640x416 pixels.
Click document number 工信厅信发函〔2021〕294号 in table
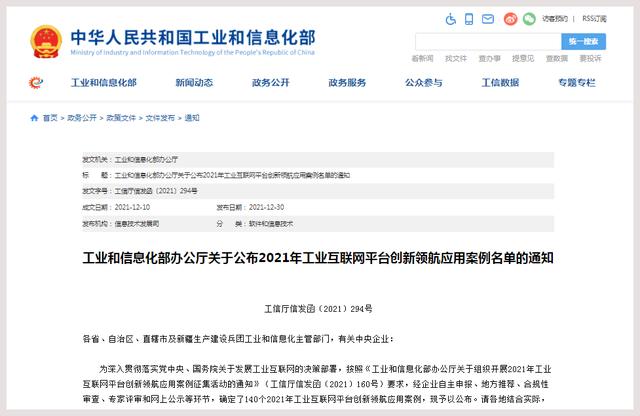156,191
